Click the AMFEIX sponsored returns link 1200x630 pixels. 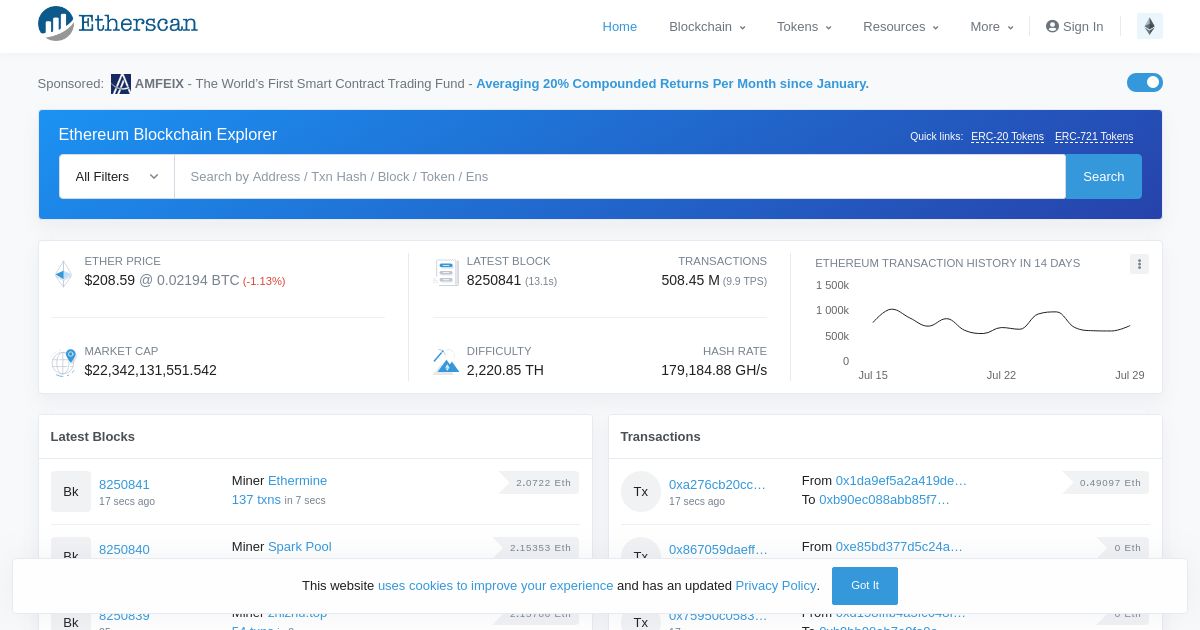pyautogui.click(x=672, y=84)
